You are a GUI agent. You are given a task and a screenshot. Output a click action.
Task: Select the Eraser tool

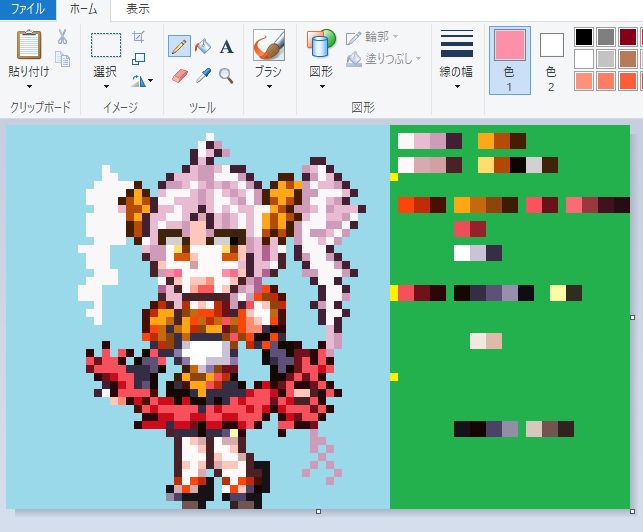[x=180, y=75]
